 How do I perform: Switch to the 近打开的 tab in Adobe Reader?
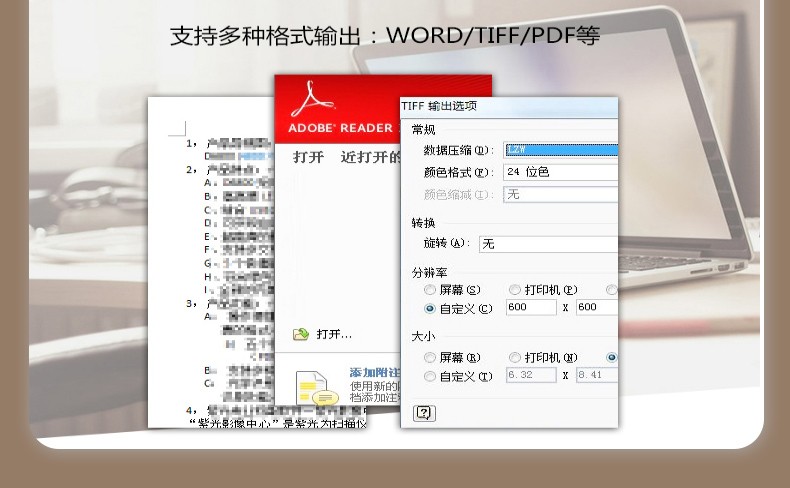point(370,157)
